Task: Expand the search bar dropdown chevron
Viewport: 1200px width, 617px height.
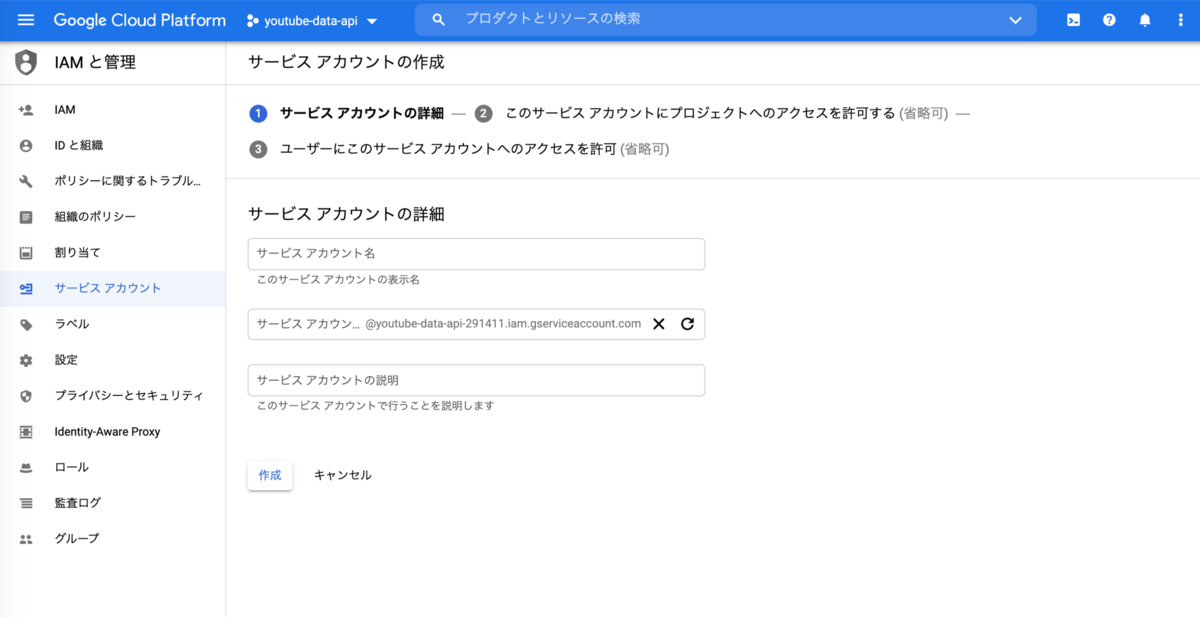Action: [x=1016, y=20]
